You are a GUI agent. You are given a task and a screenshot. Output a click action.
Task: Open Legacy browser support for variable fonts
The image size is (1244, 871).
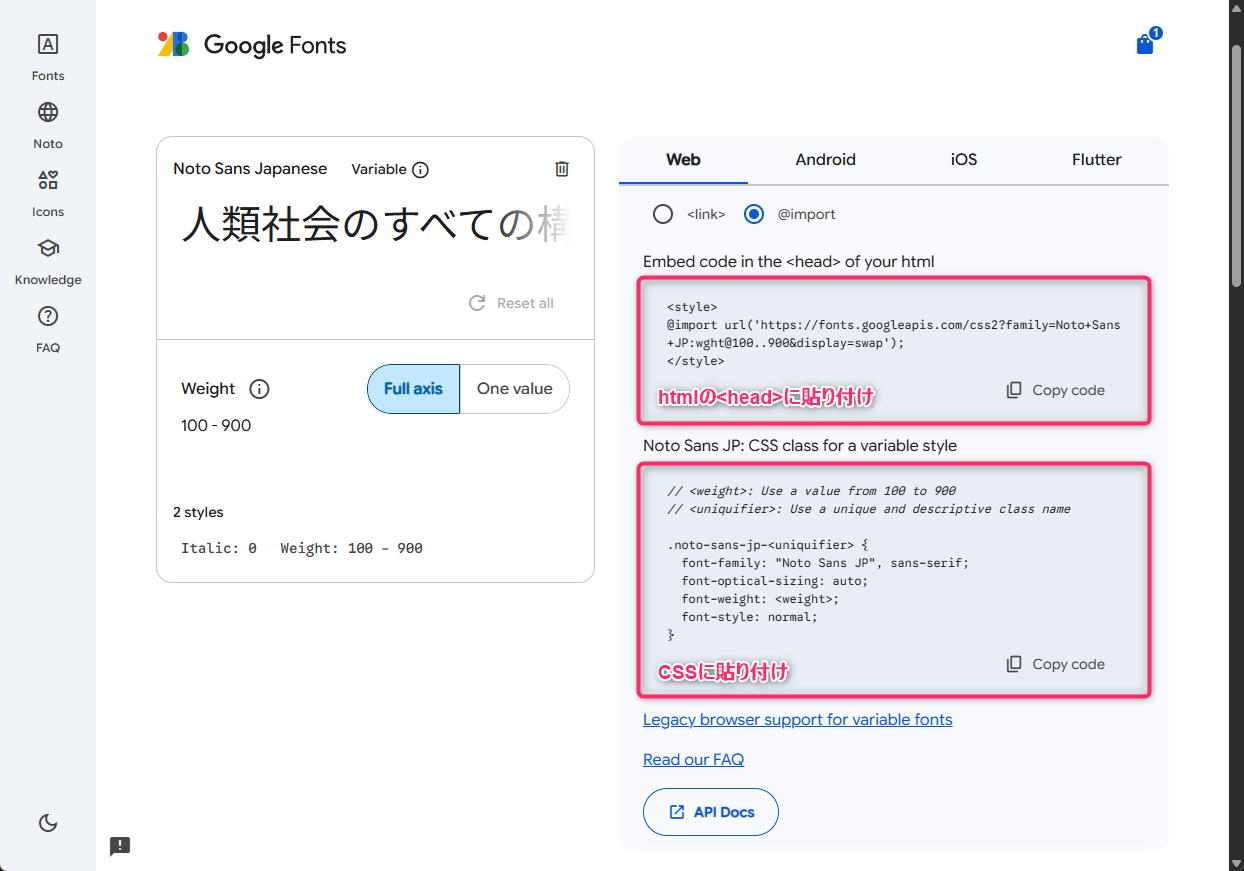tap(797, 719)
